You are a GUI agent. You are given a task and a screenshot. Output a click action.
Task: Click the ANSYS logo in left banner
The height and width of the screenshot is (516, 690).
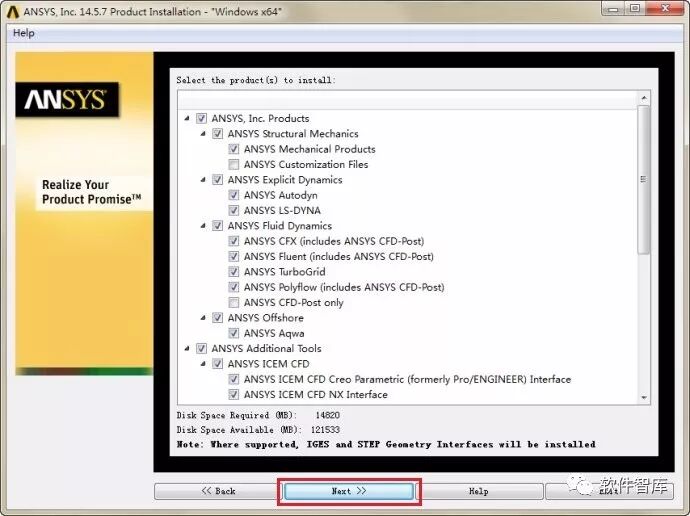(x=67, y=99)
